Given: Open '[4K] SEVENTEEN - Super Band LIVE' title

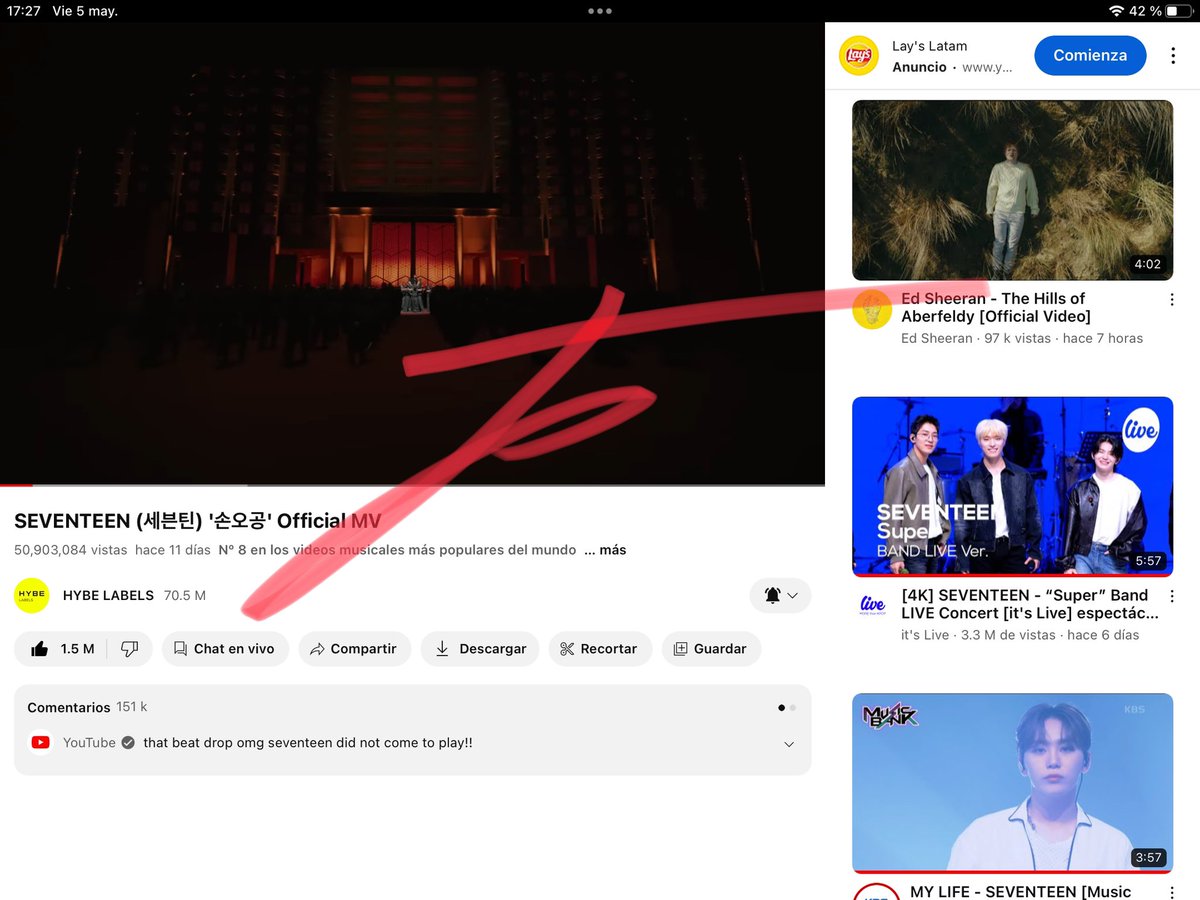Looking at the screenshot, I should pyautogui.click(x=1030, y=604).
